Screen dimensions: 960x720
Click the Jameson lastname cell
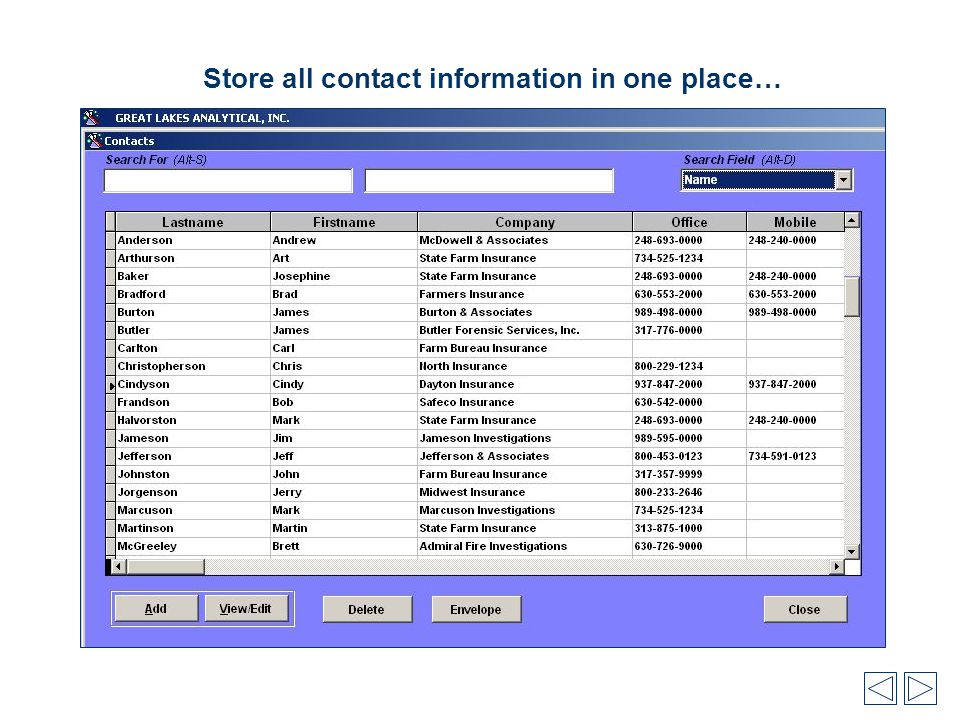pos(193,438)
